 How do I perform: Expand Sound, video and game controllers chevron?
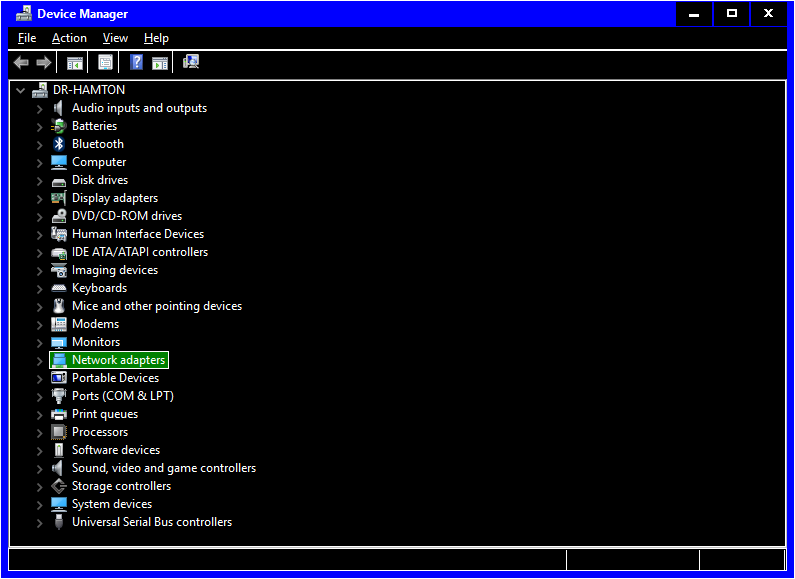(40, 469)
